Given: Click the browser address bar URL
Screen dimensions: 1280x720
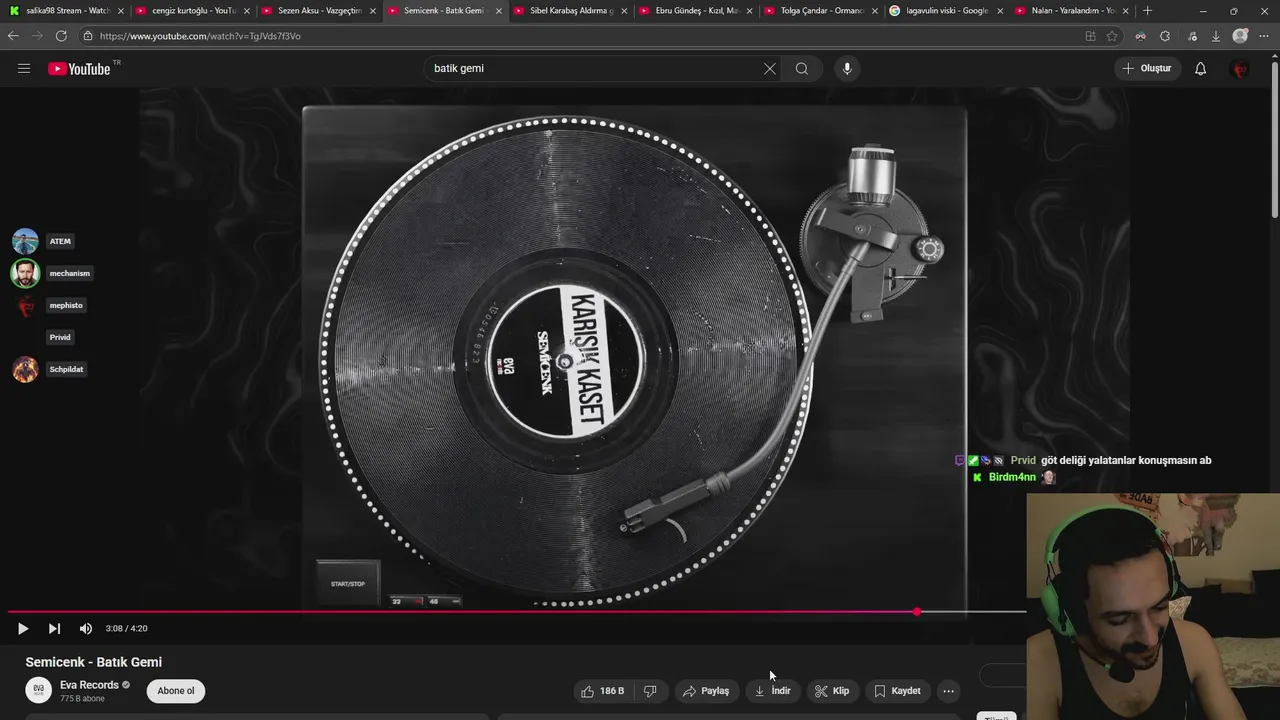Looking at the screenshot, I should click(x=200, y=36).
